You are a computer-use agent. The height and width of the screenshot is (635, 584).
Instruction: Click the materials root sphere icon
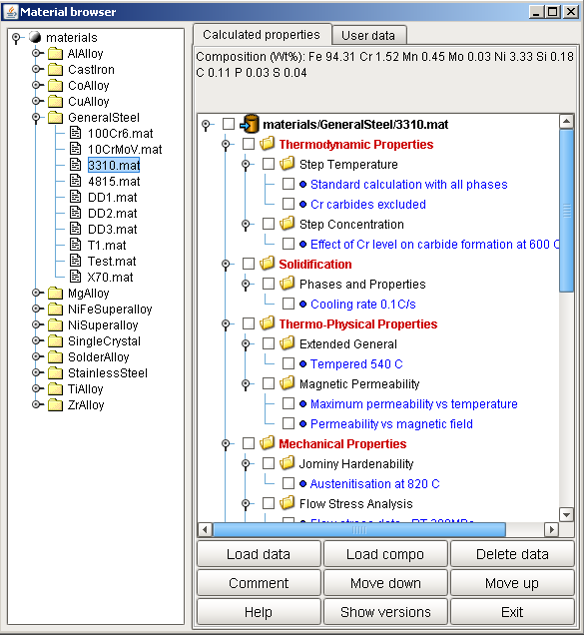click(35, 37)
